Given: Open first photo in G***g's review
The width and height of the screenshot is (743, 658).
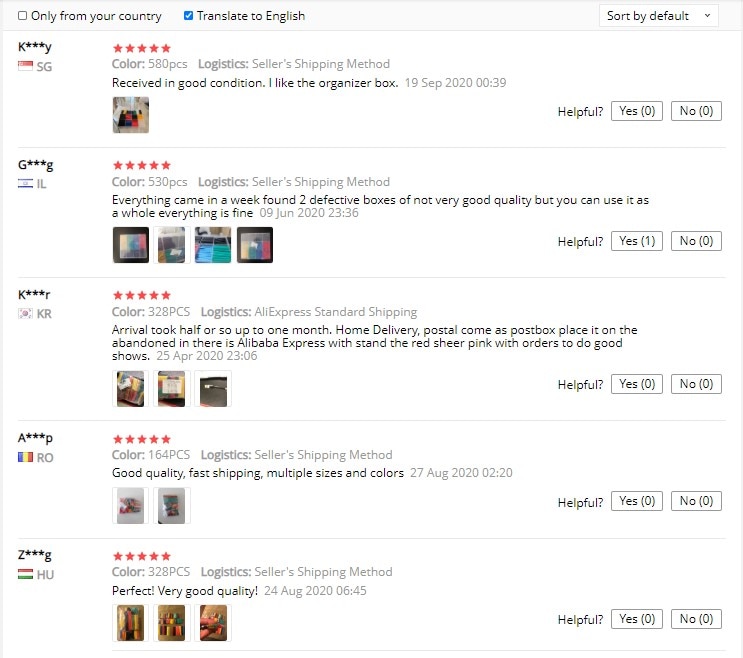Looking at the screenshot, I should pyautogui.click(x=130, y=244).
